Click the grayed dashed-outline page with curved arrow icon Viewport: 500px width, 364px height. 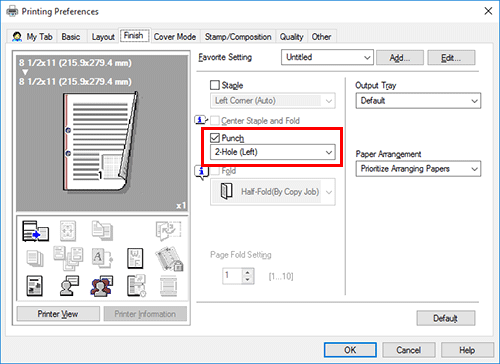(x=168, y=230)
